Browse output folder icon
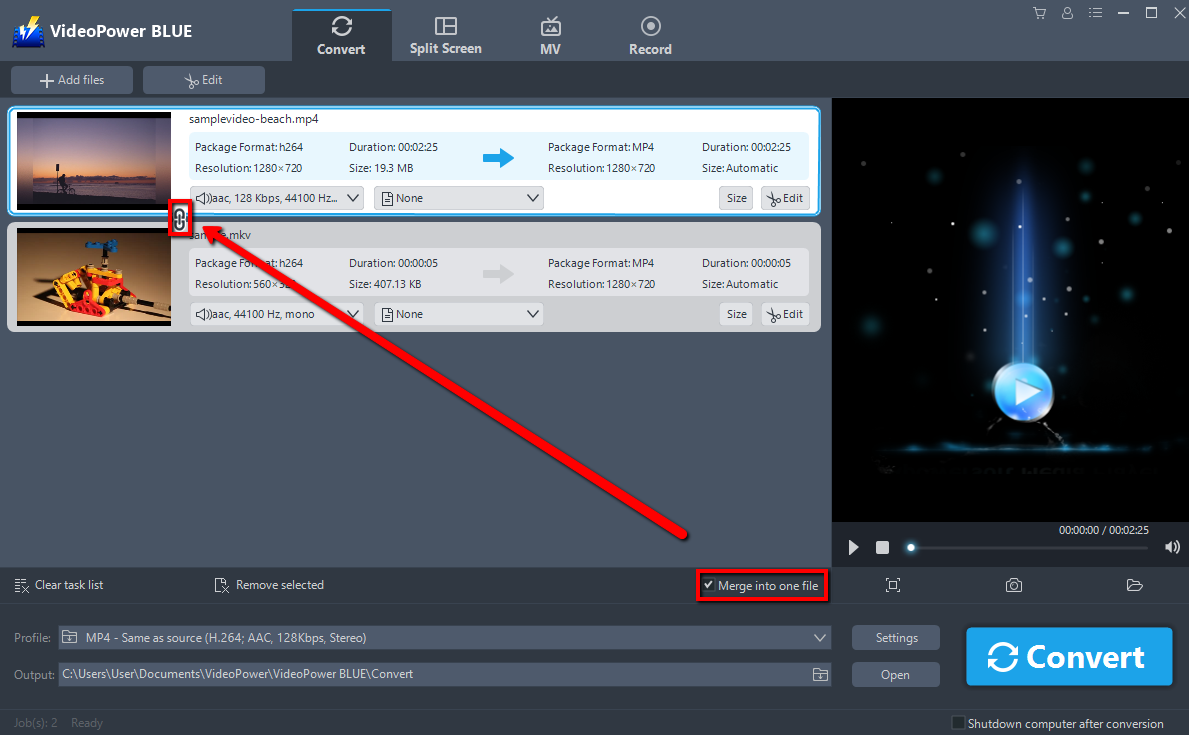This screenshot has height=735, width=1189. click(820, 674)
